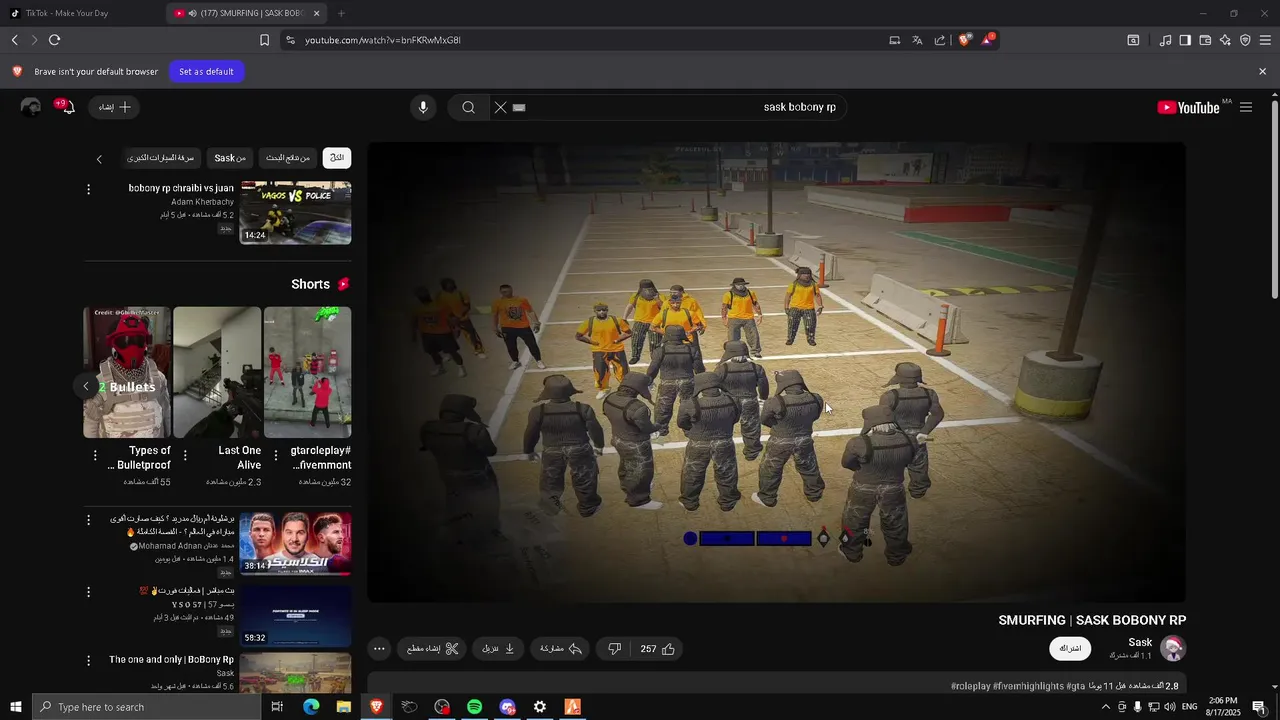Like the video with 257 likes

(658, 649)
